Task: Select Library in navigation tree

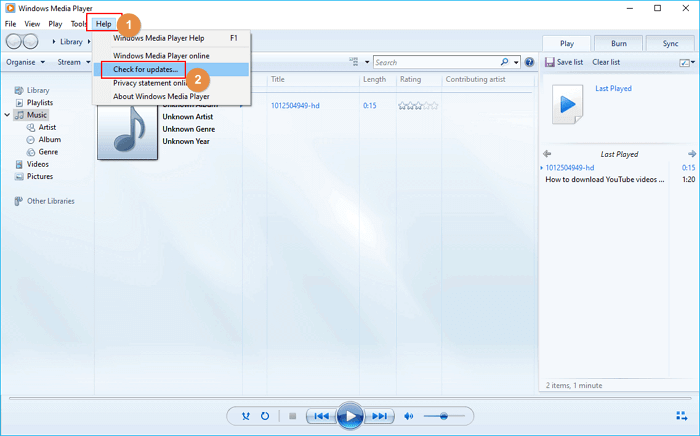Action: 38,90
